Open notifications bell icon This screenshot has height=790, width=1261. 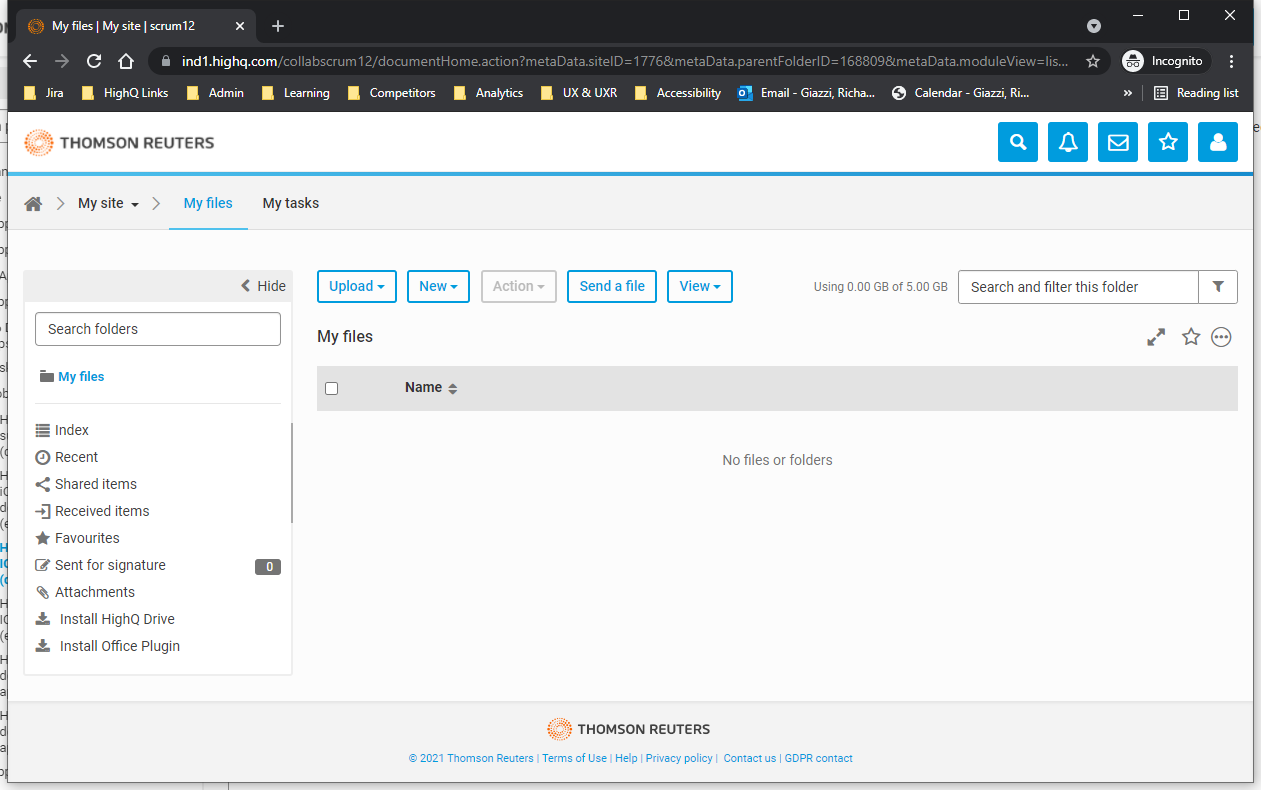click(1068, 142)
